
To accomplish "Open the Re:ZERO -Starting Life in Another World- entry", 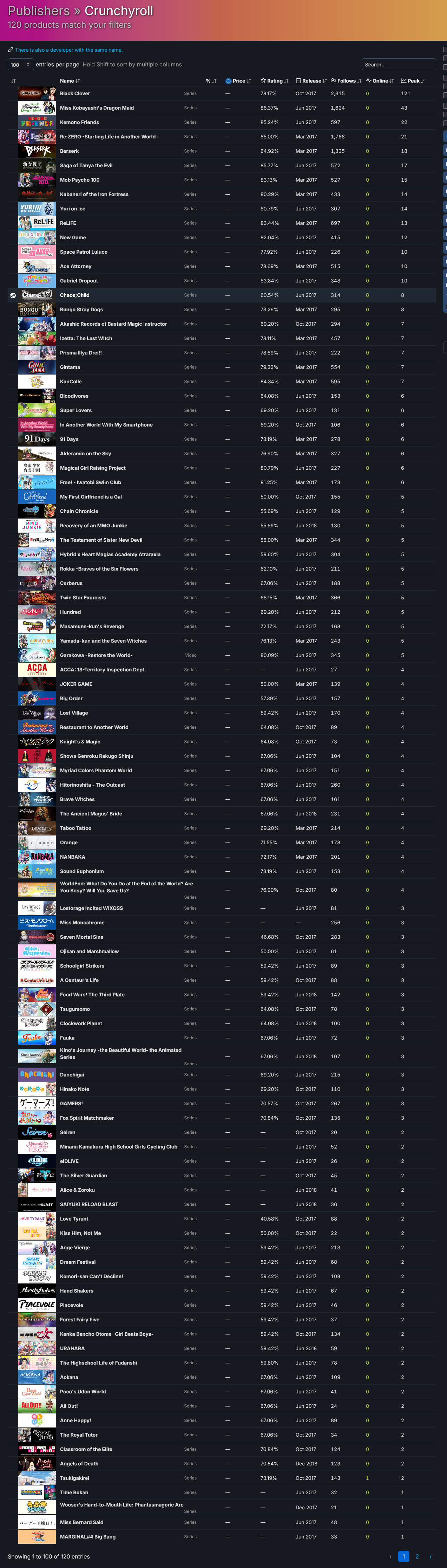I will click(x=109, y=137).
